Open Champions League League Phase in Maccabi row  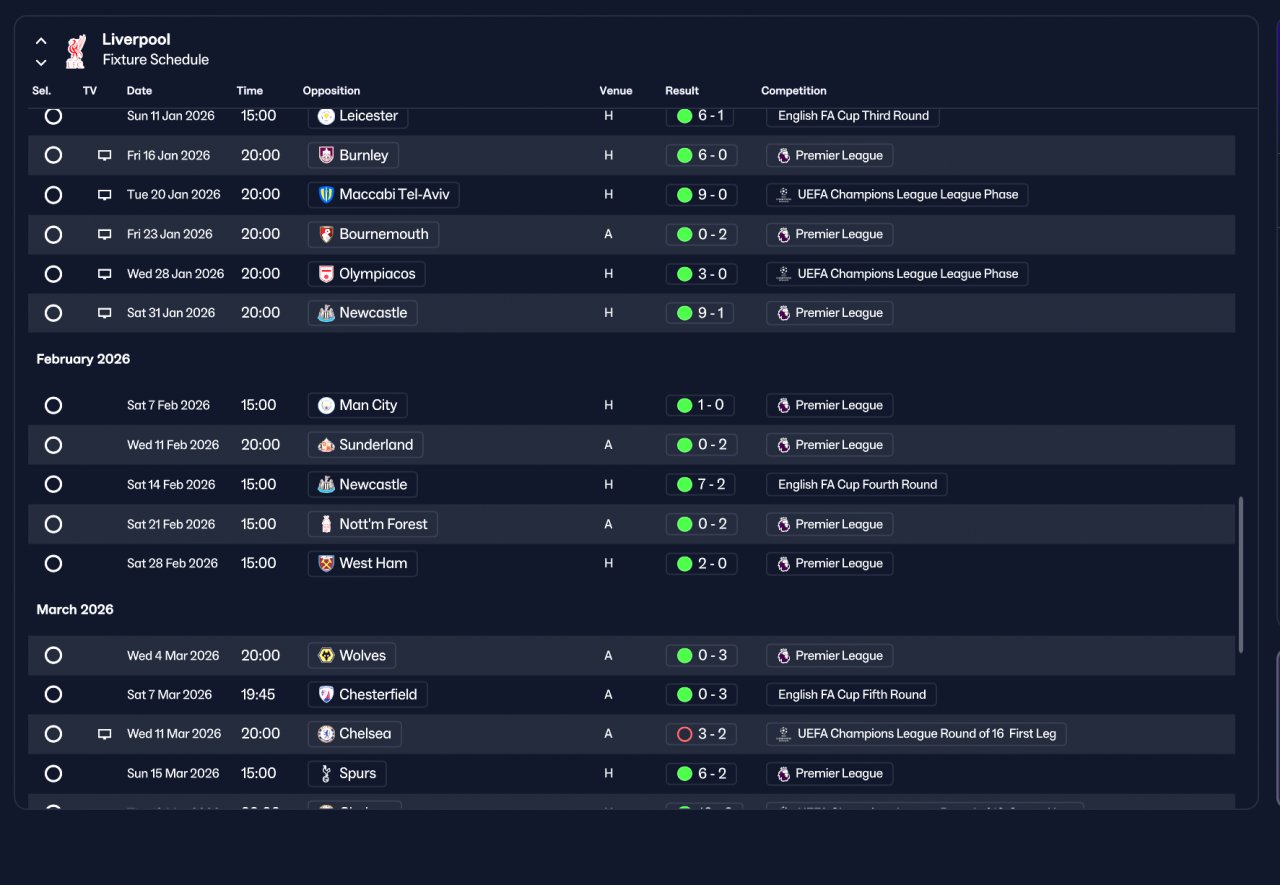pos(897,195)
